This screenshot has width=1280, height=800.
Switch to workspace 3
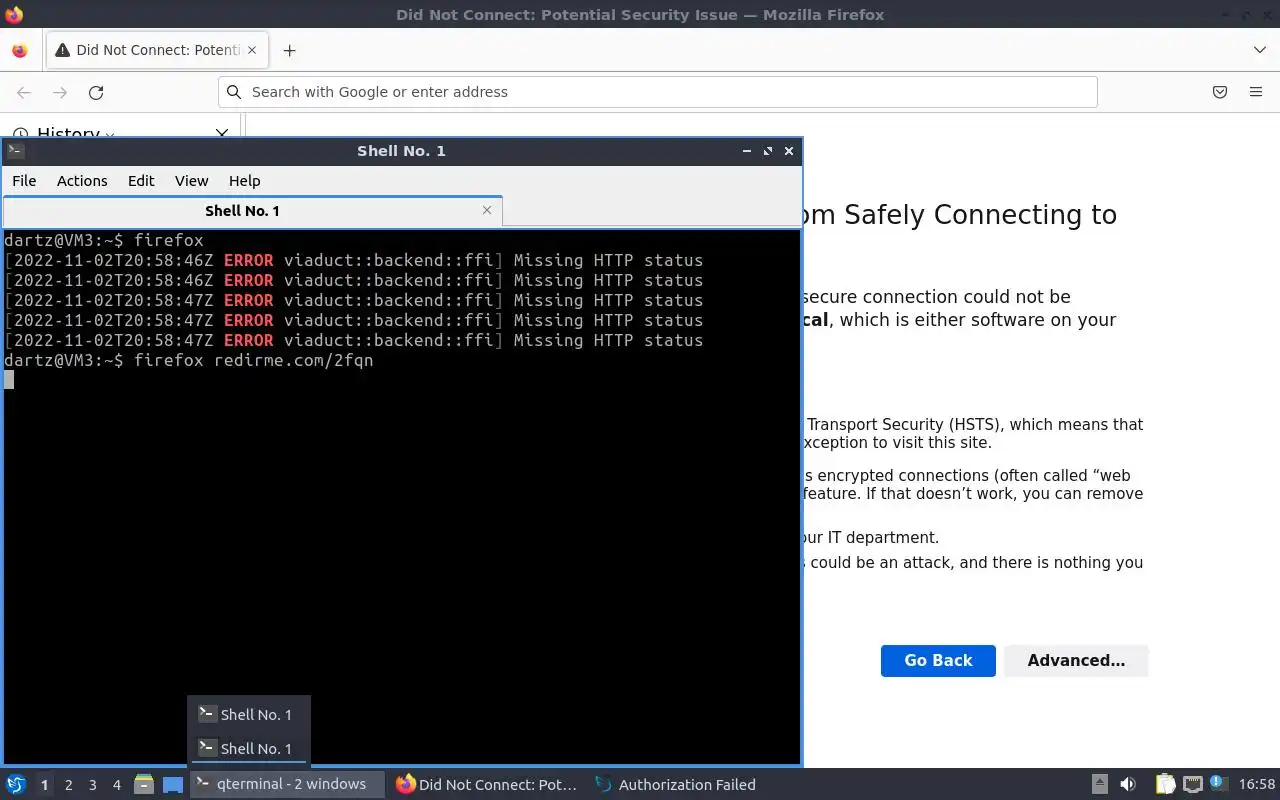coord(92,785)
